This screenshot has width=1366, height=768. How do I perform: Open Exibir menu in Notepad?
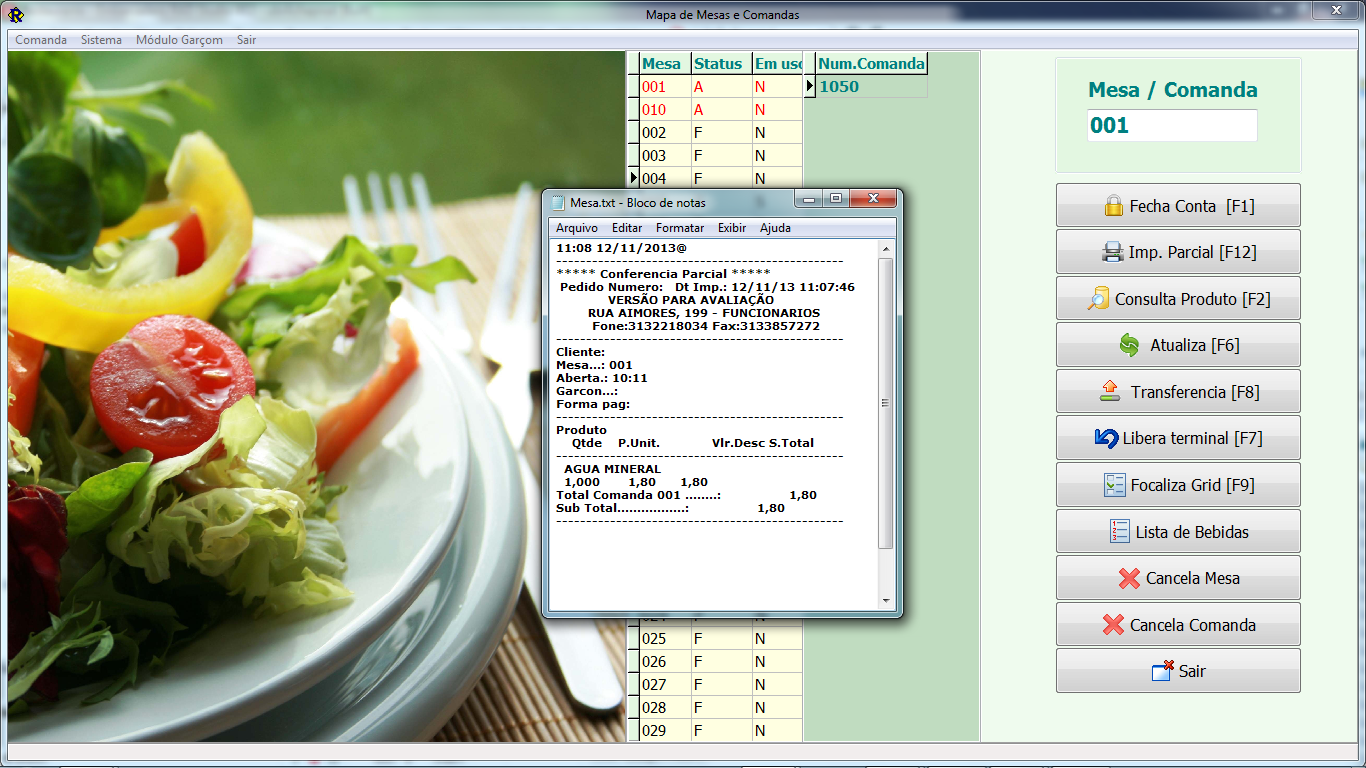click(x=732, y=228)
